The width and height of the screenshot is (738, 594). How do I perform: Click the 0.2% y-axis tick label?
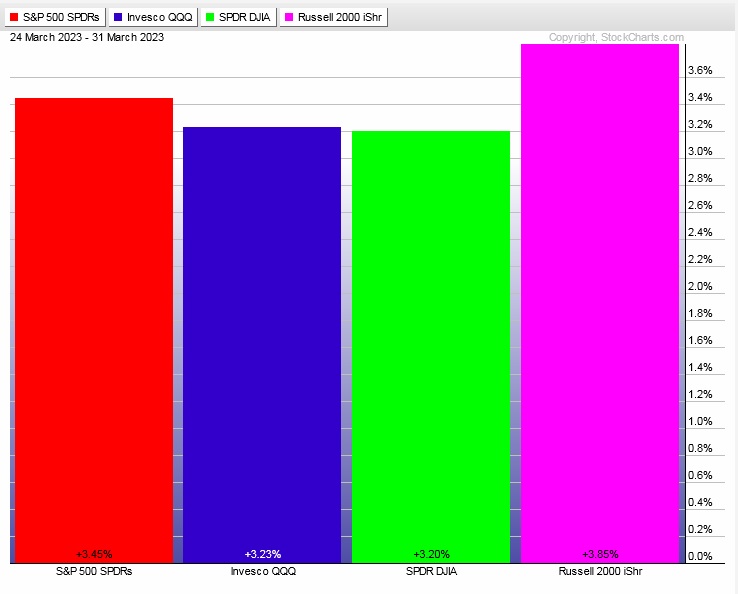pyautogui.click(x=700, y=530)
